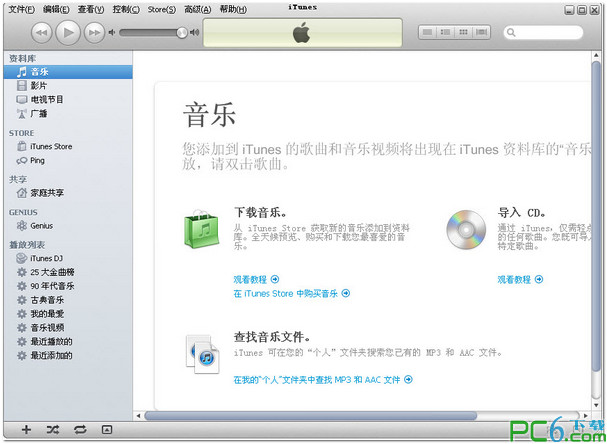
Task: Click the find MP3 和 AAC 文件 link
Action: (x=323, y=380)
